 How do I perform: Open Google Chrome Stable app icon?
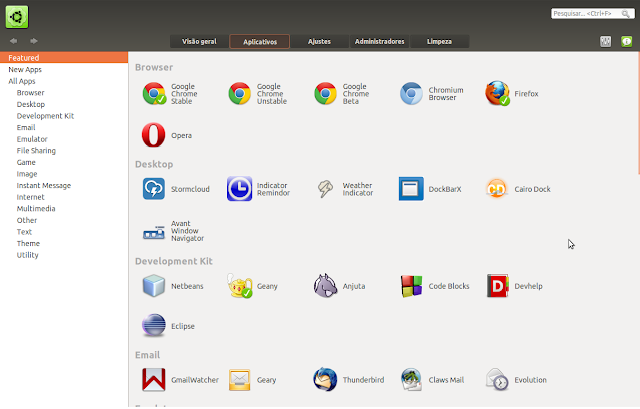click(154, 93)
